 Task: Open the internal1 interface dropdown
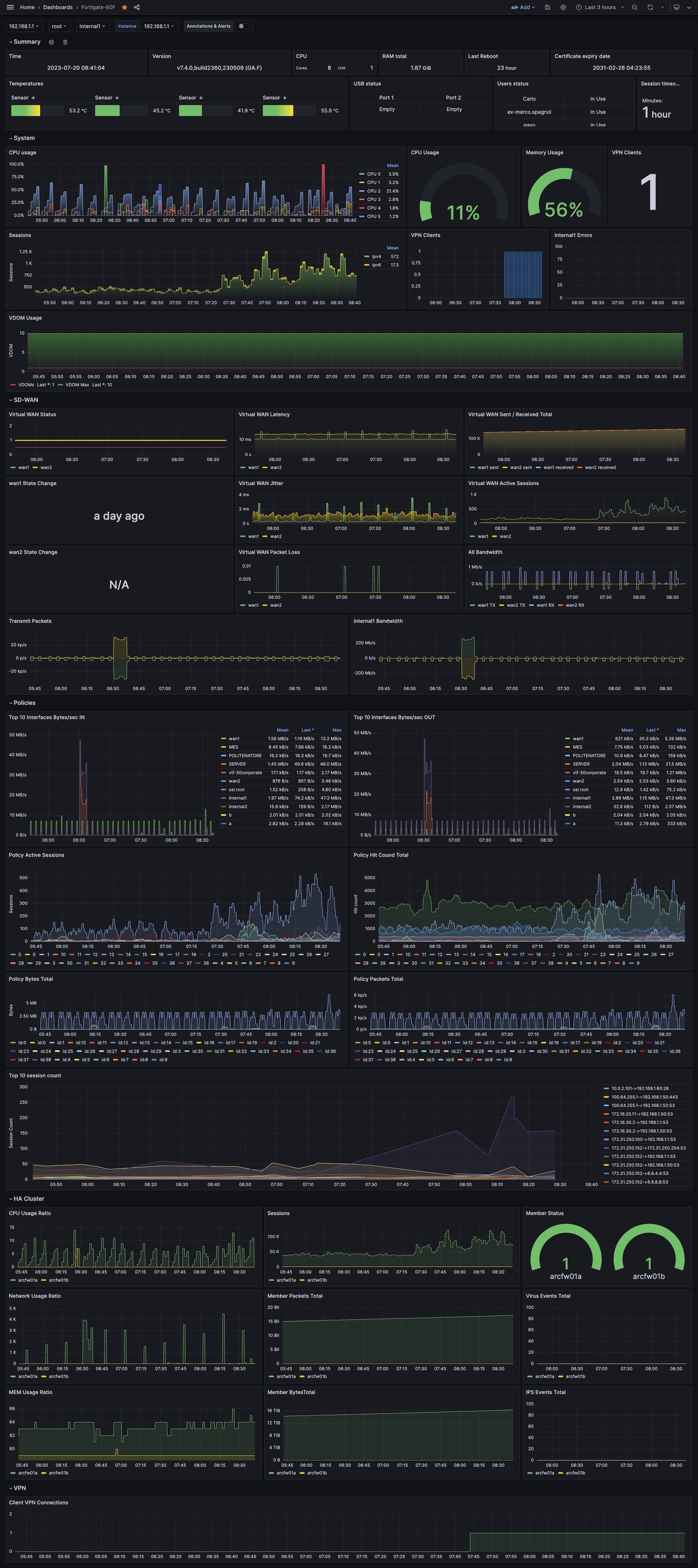pyautogui.click(x=93, y=26)
